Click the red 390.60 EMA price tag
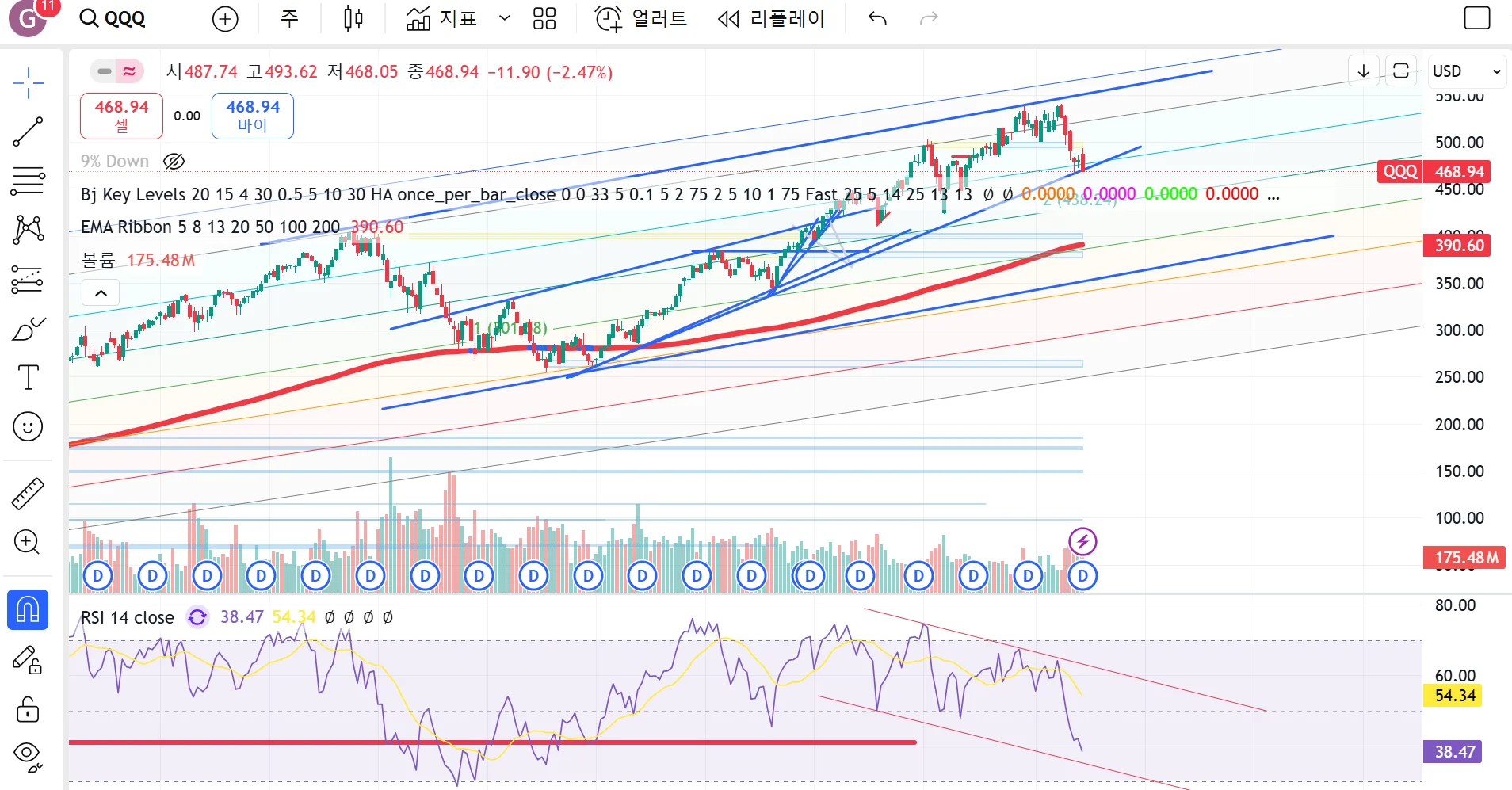The width and height of the screenshot is (1512, 790). tap(1458, 246)
